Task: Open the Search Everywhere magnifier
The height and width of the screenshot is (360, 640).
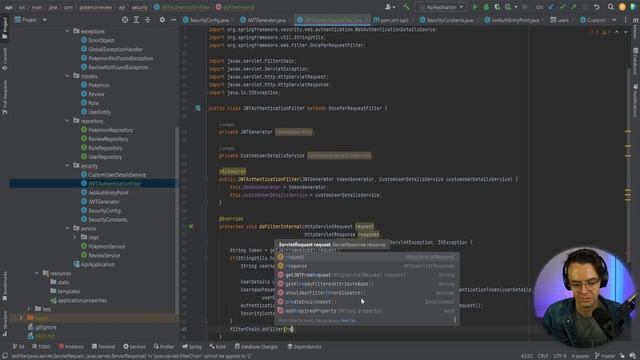Action: click(x=611, y=7)
